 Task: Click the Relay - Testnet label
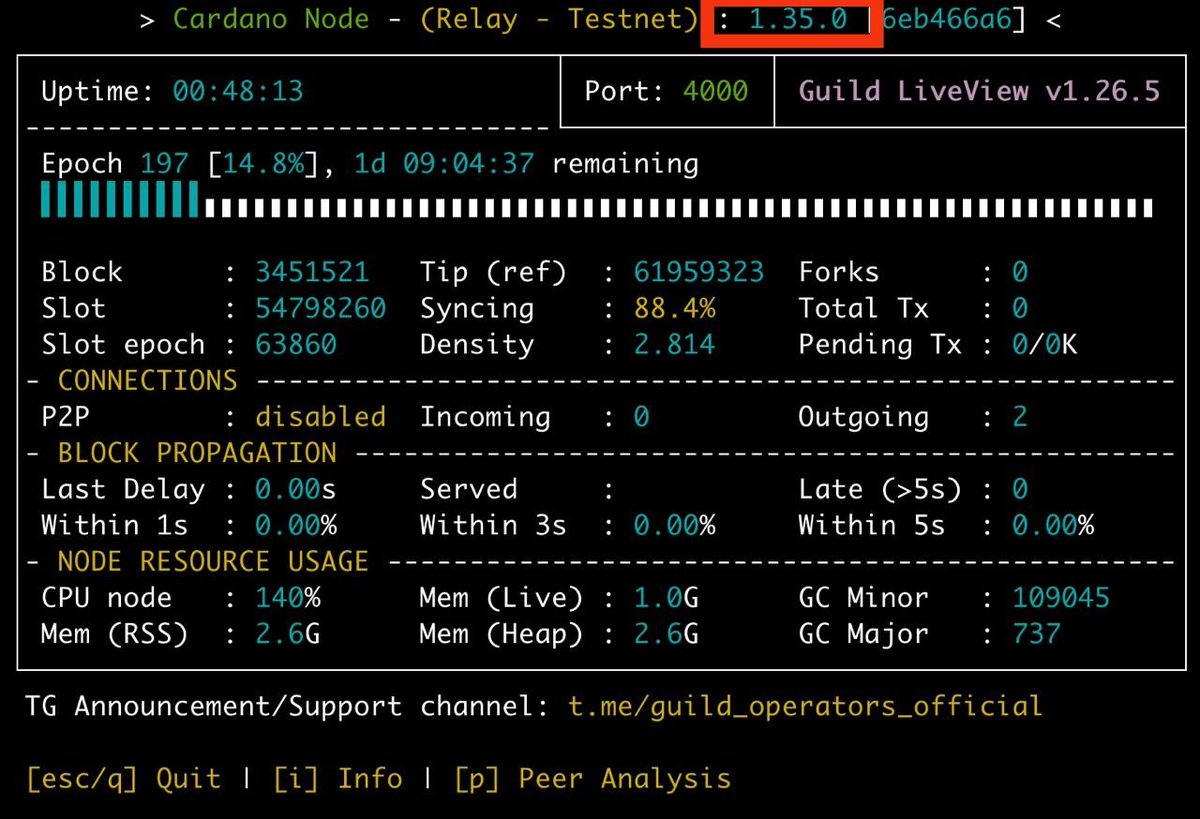pyautogui.click(x=559, y=21)
